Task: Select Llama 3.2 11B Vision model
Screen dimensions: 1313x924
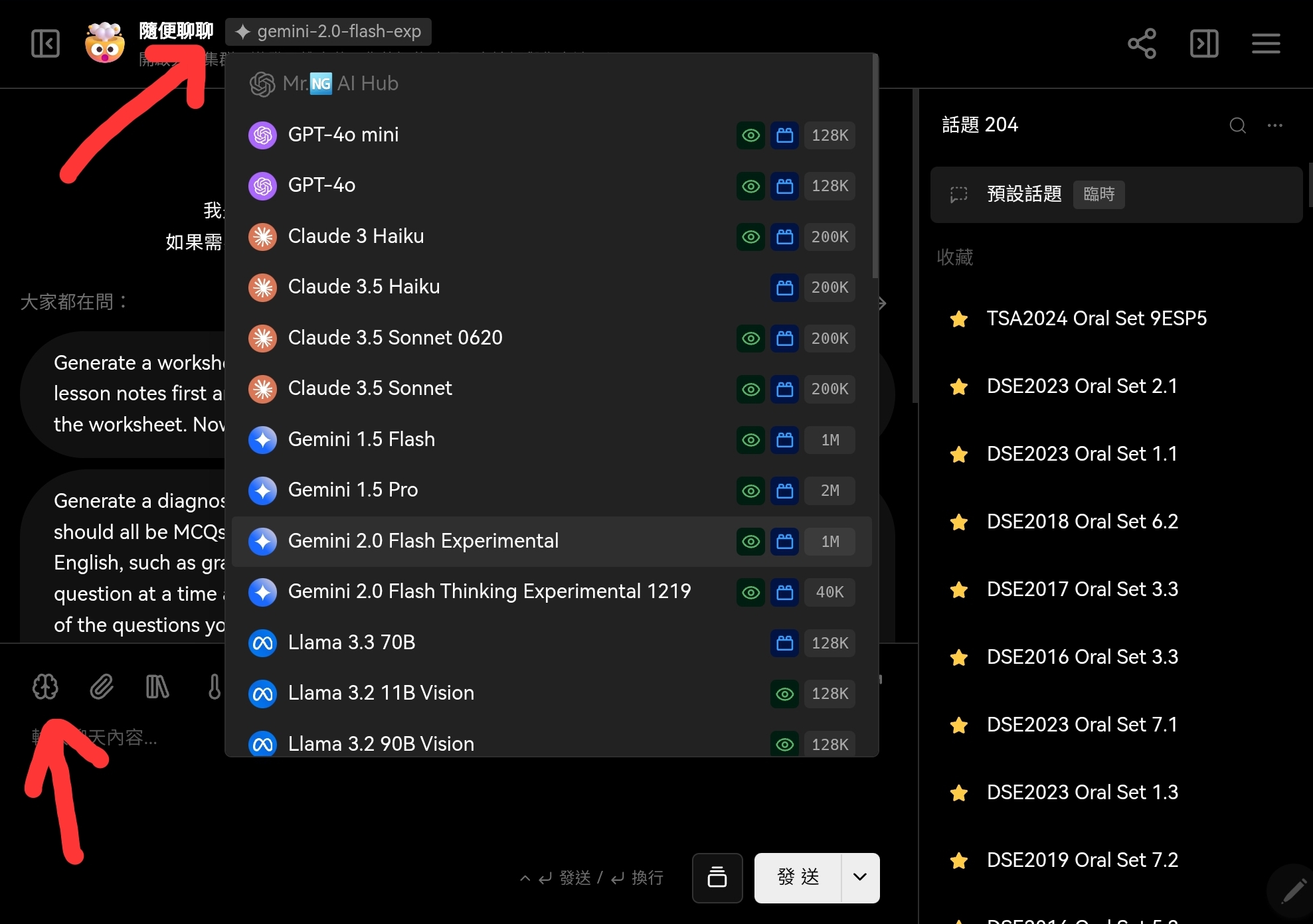Action: (551, 694)
